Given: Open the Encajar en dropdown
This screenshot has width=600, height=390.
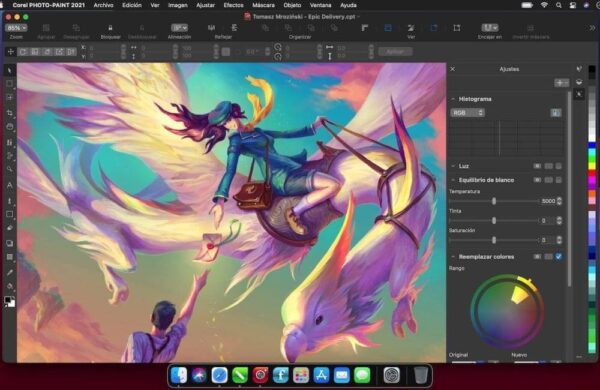Looking at the screenshot, I should click(490, 28).
